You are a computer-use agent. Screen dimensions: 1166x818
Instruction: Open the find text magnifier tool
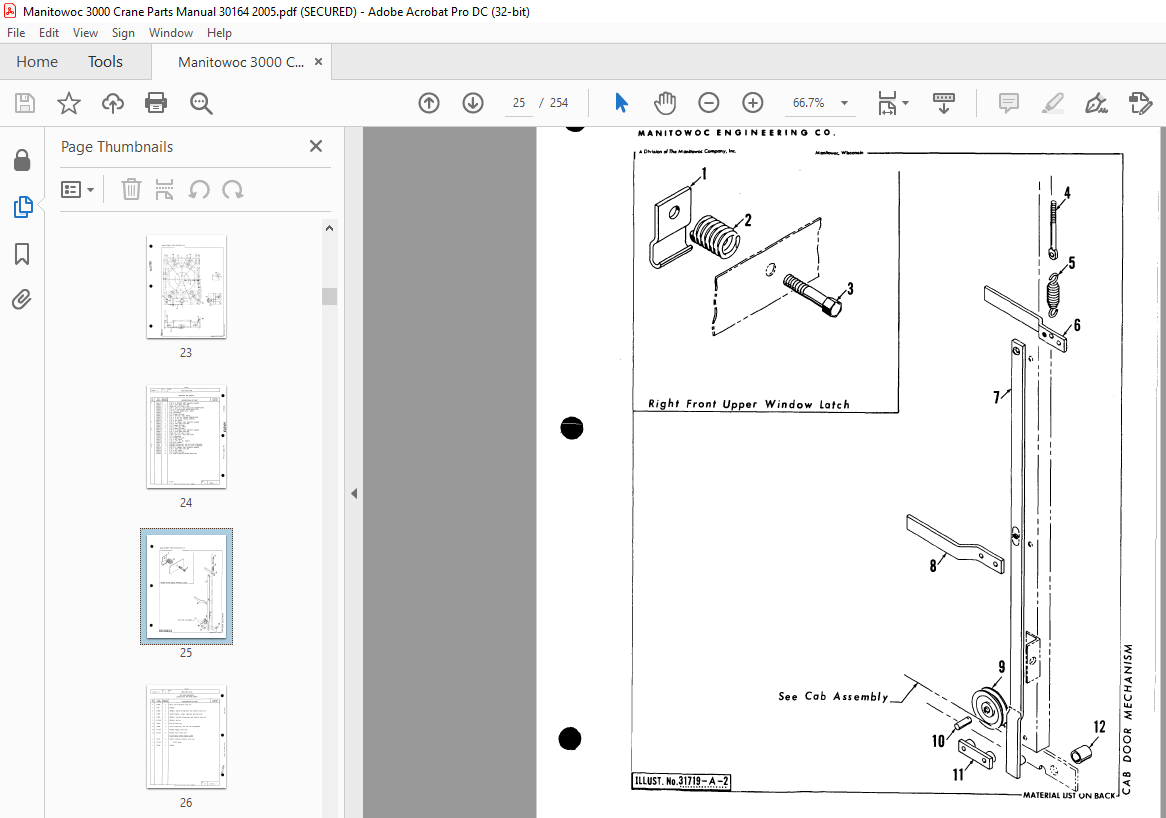[201, 103]
